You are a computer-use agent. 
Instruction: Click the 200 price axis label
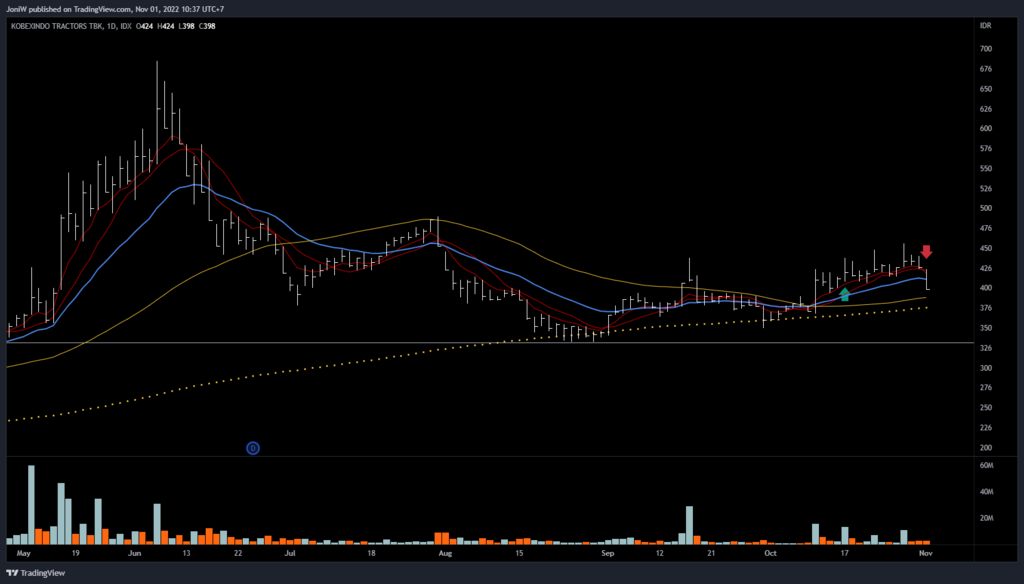(x=986, y=448)
